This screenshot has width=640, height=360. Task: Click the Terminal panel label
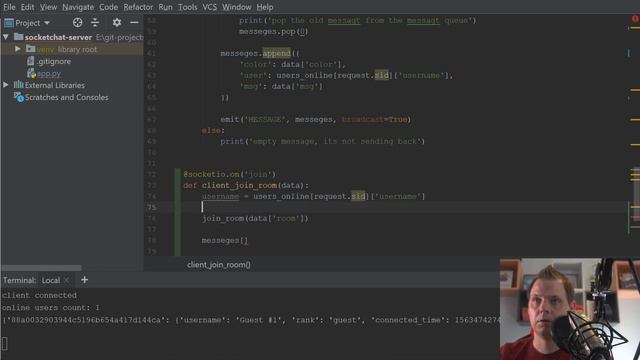click(19, 280)
